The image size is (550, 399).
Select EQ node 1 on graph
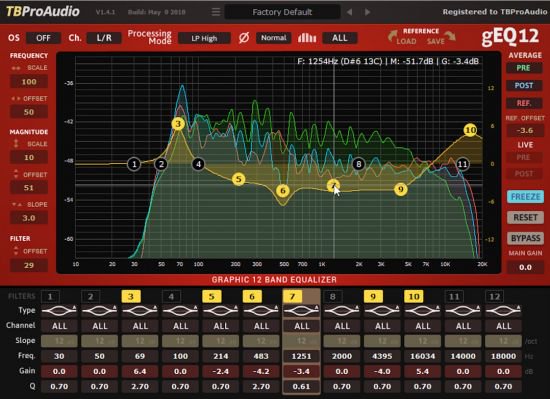point(134,164)
